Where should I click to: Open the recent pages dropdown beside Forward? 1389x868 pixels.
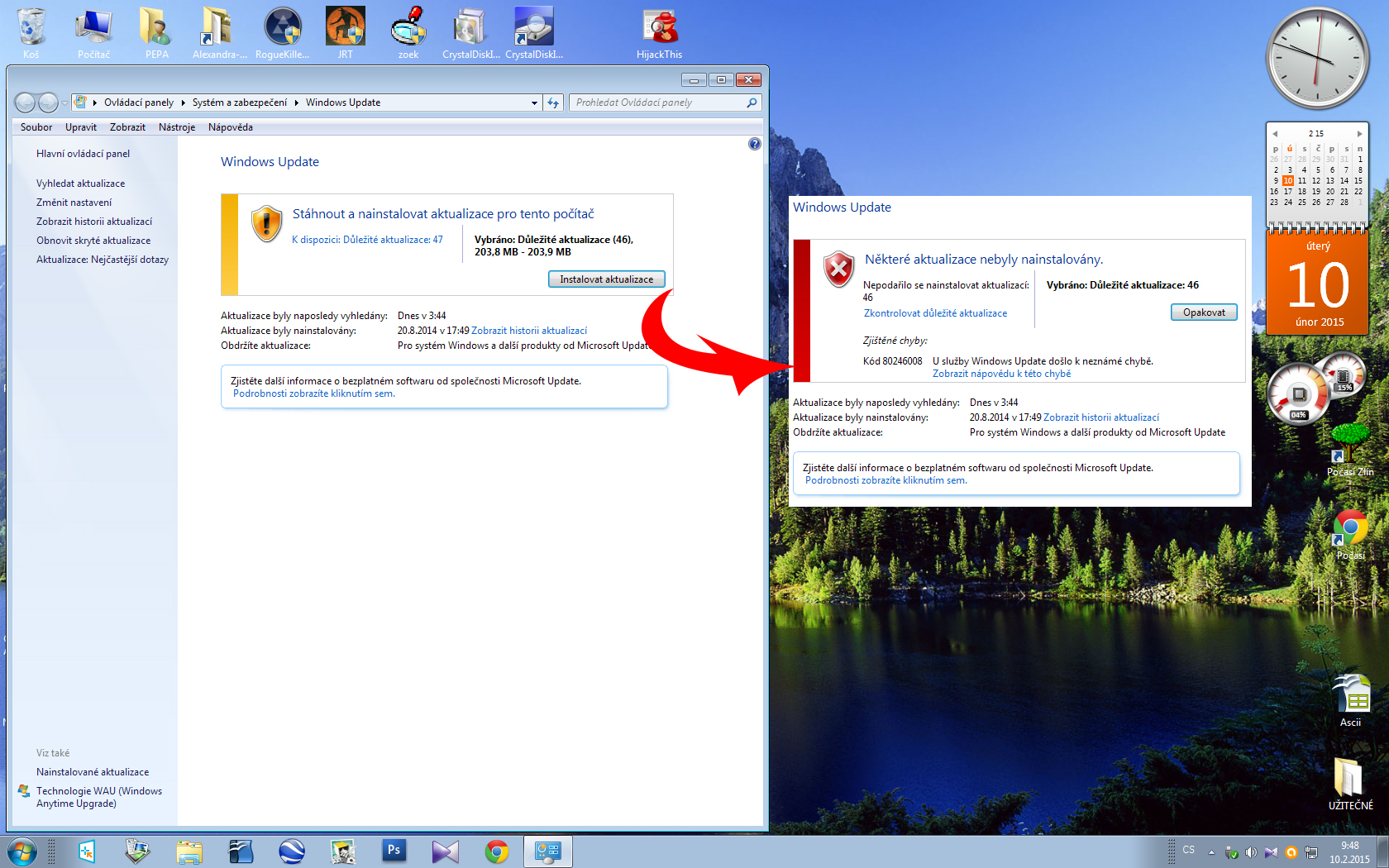[64, 103]
